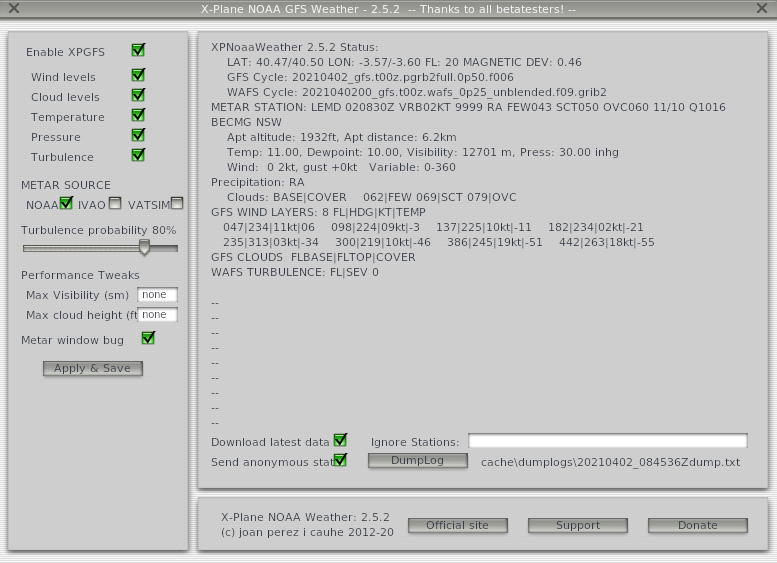Image resolution: width=777 pixels, height=563 pixels.
Task: Disable the Temperature checkbox
Action: [x=138, y=115]
